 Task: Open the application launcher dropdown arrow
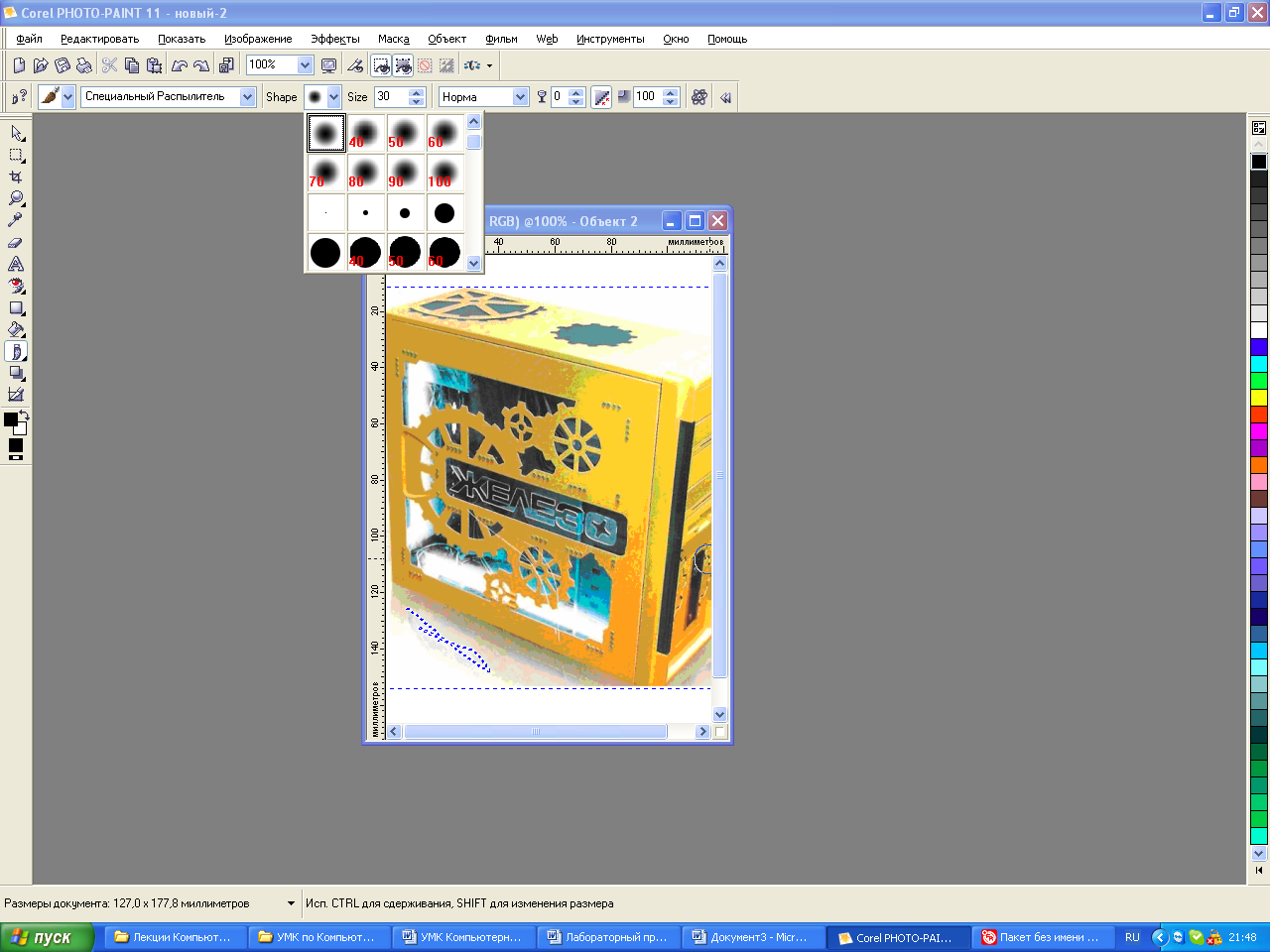[x=489, y=65]
